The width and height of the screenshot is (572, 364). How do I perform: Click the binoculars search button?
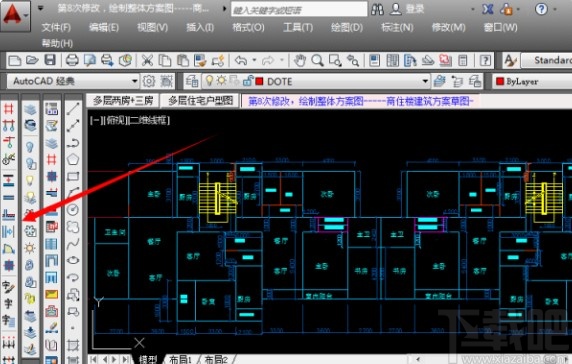[x=377, y=9]
